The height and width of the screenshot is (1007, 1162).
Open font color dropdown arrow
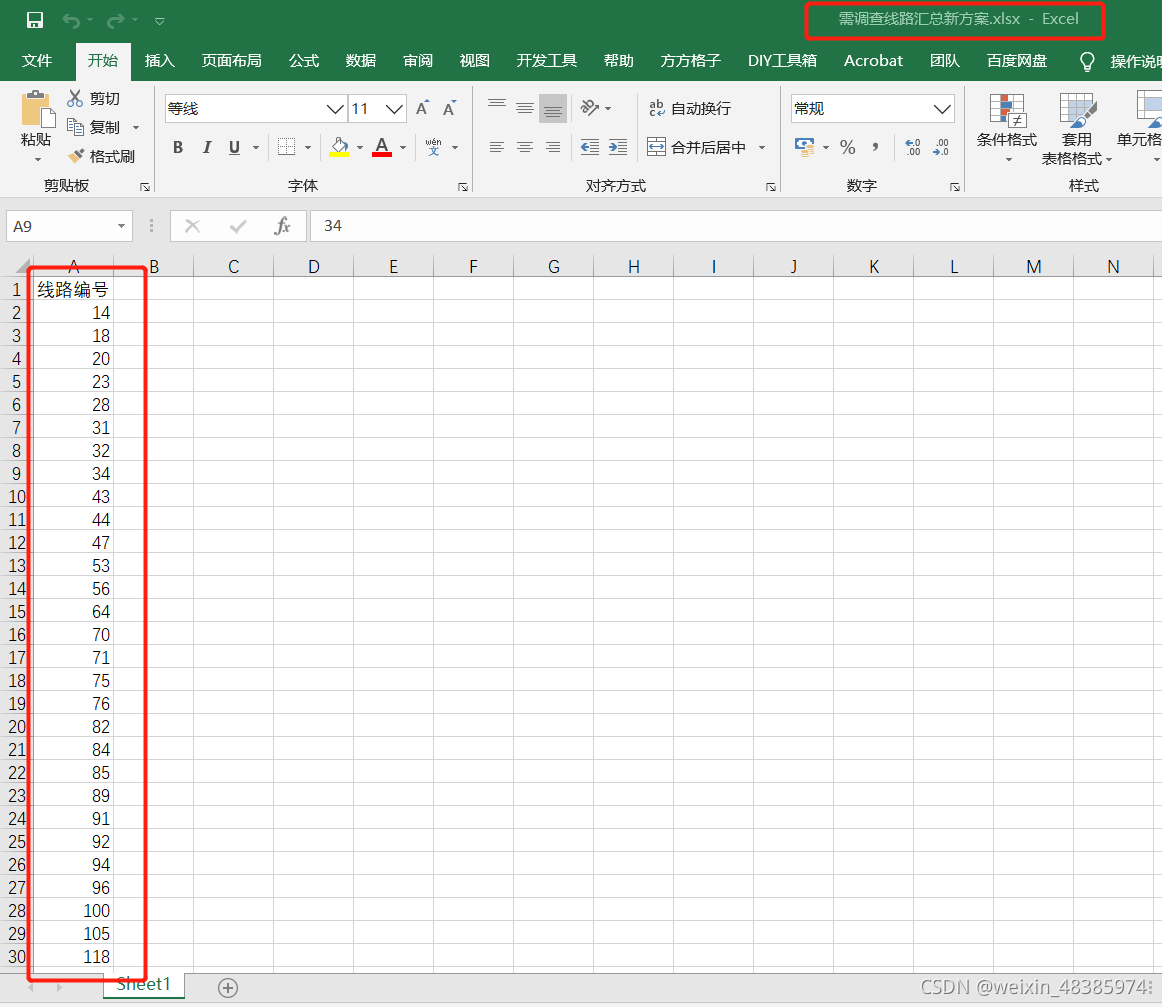tap(403, 147)
